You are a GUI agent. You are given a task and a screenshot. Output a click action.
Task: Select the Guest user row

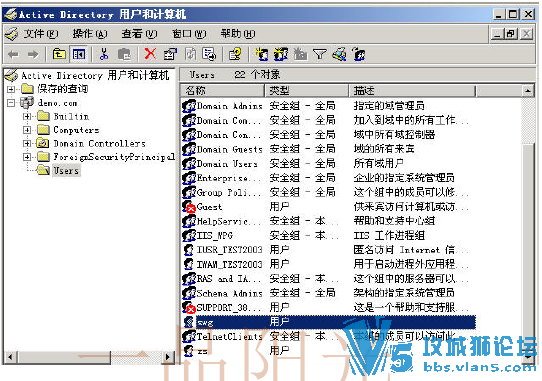pos(328,207)
